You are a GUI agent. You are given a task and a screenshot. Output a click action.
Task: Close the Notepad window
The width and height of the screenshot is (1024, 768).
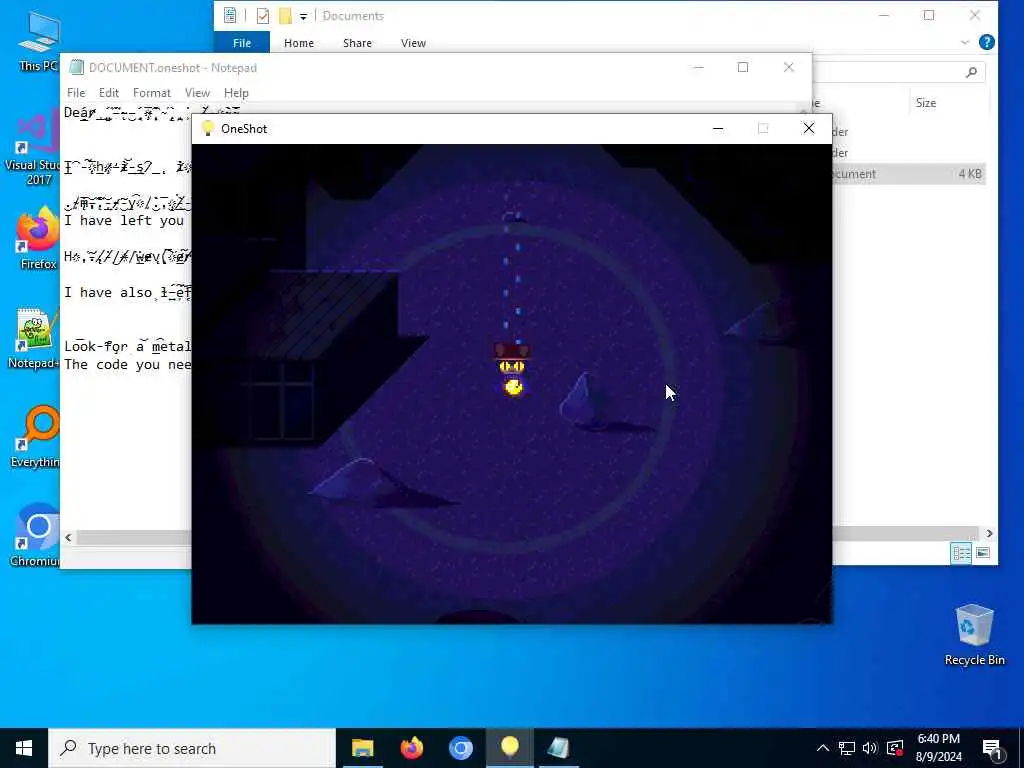pyautogui.click(x=788, y=67)
